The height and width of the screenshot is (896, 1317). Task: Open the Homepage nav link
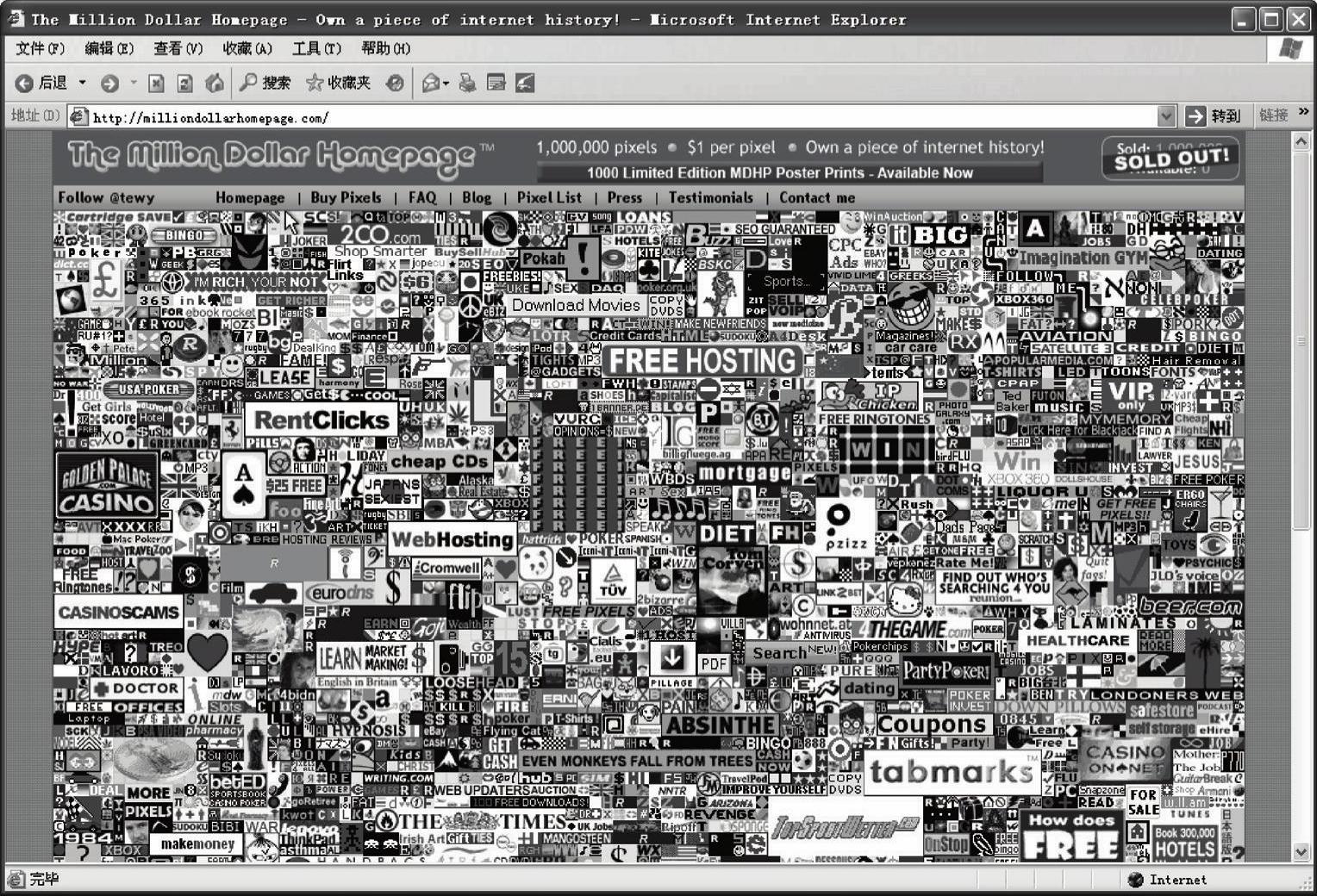[250, 197]
